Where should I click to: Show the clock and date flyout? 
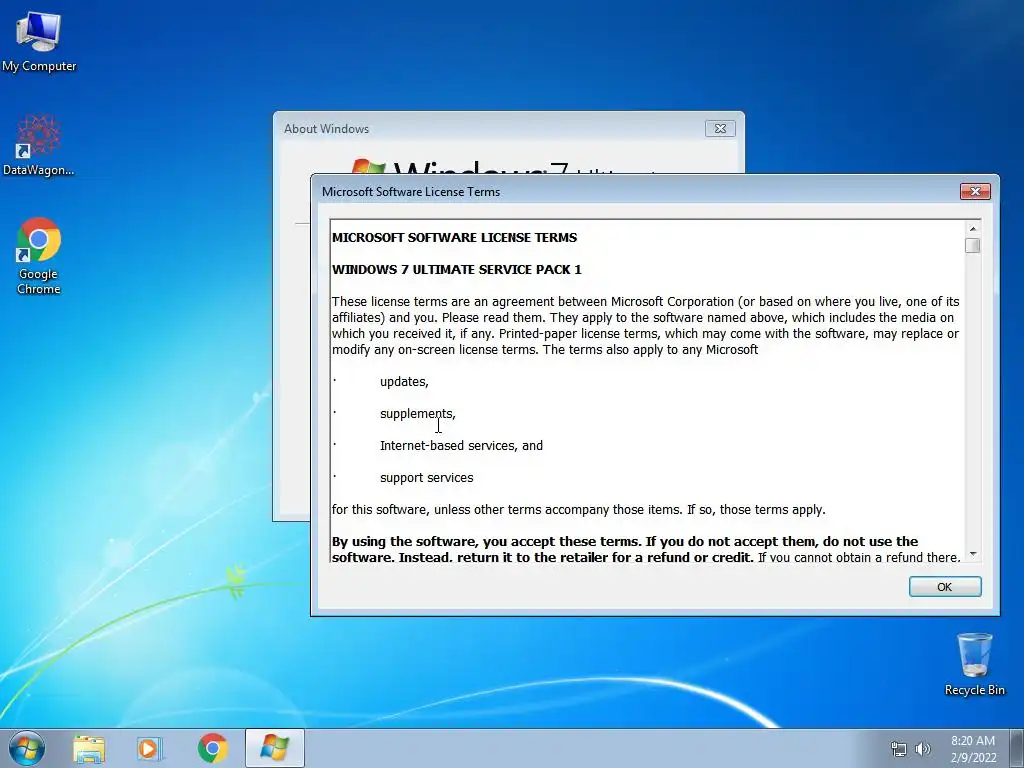pos(973,749)
